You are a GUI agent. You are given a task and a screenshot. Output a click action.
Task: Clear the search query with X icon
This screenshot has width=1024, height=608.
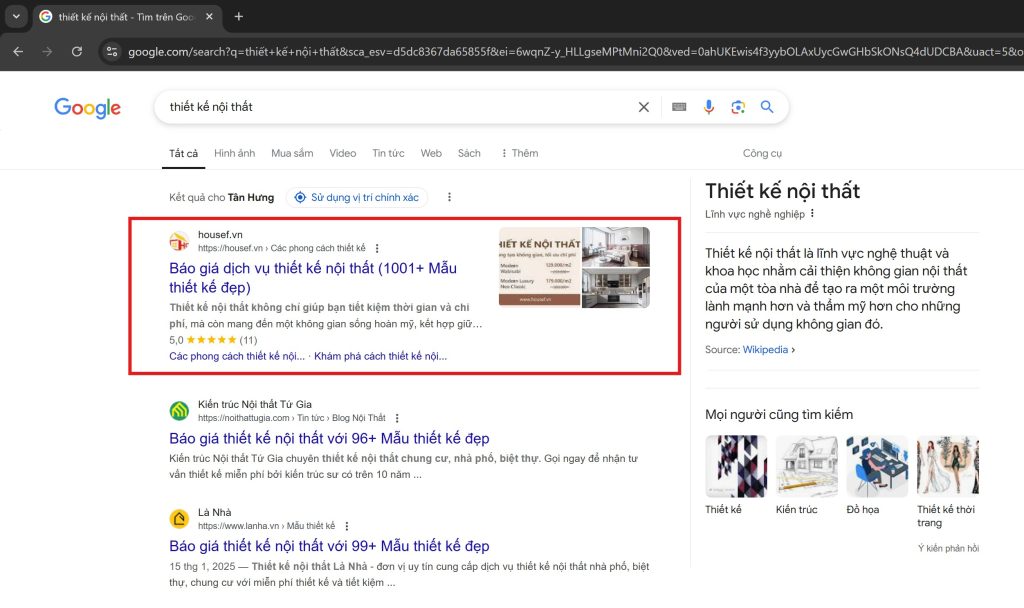(643, 107)
